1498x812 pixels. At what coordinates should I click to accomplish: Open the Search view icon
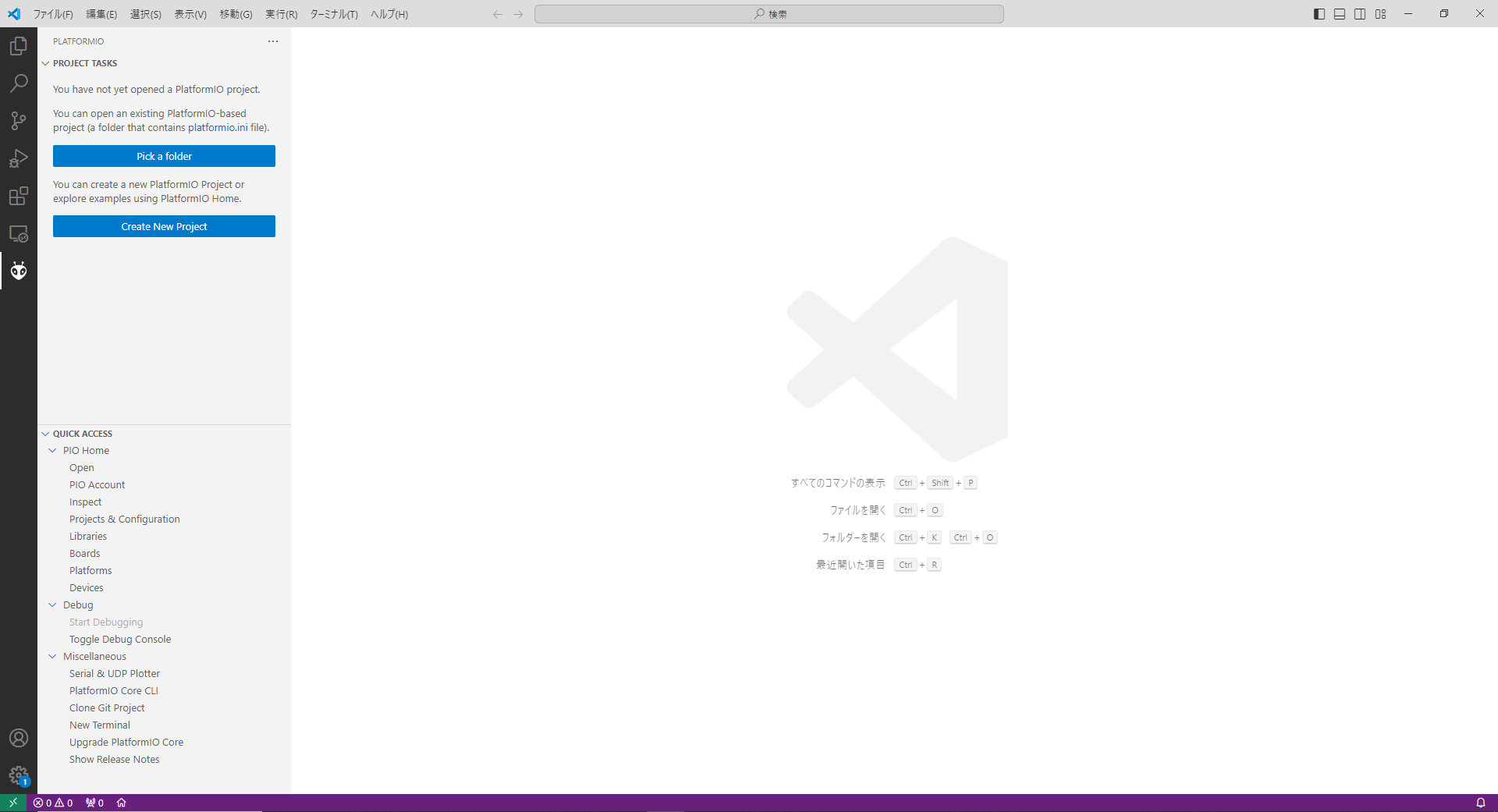[x=19, y=83]
